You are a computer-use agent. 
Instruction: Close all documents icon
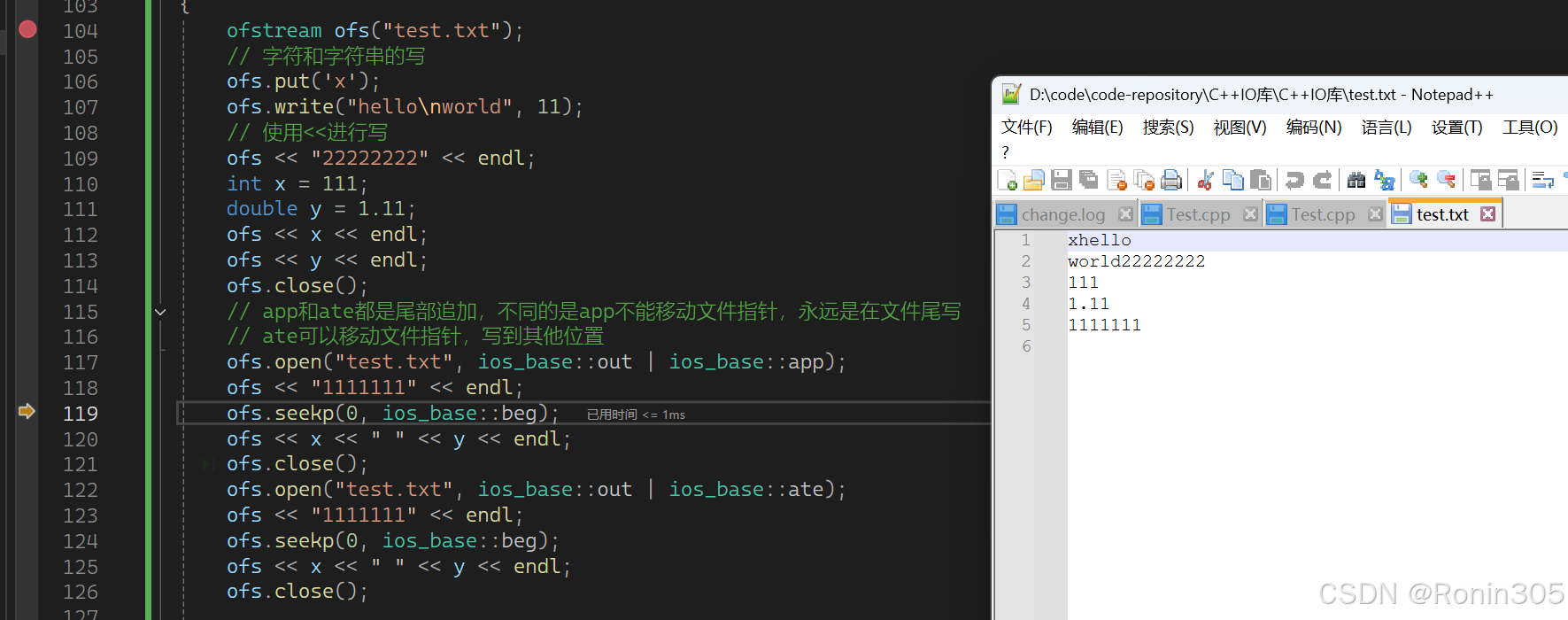(x=1144, y=181)
